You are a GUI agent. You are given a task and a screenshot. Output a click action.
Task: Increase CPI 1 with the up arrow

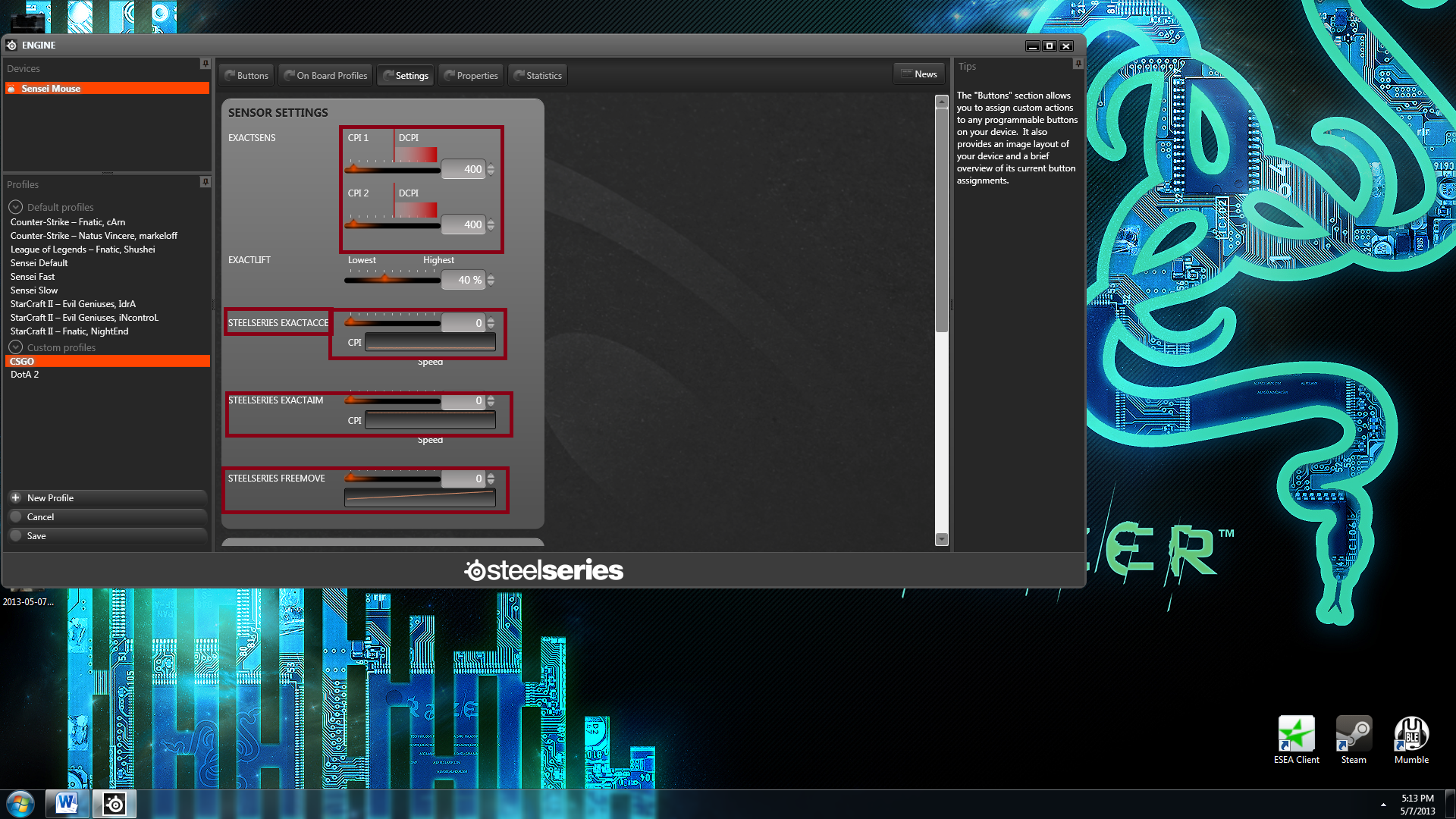click(491, 165)
